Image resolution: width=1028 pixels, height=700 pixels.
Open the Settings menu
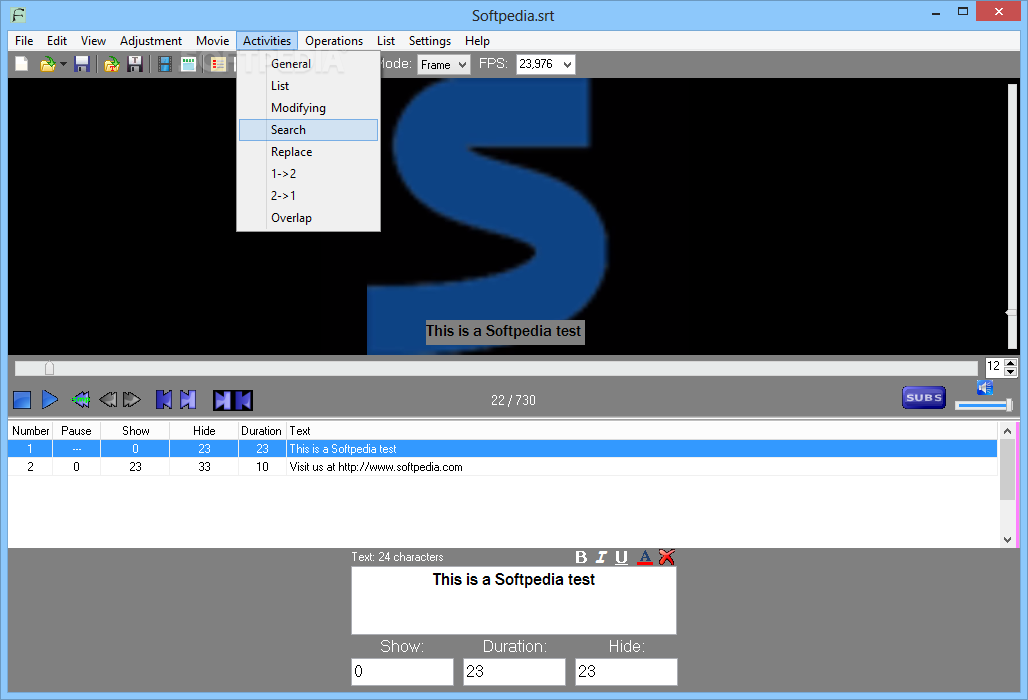point(429,41)
